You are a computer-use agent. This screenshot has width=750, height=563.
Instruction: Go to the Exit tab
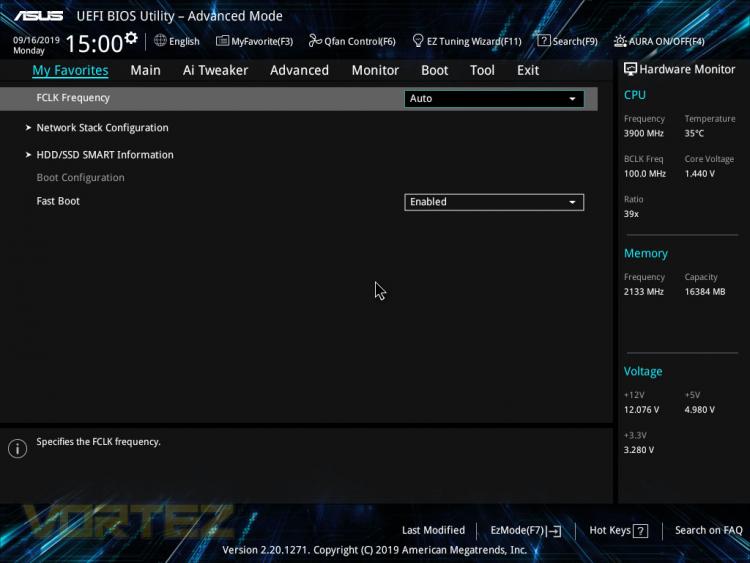click(x=528, y=70)
